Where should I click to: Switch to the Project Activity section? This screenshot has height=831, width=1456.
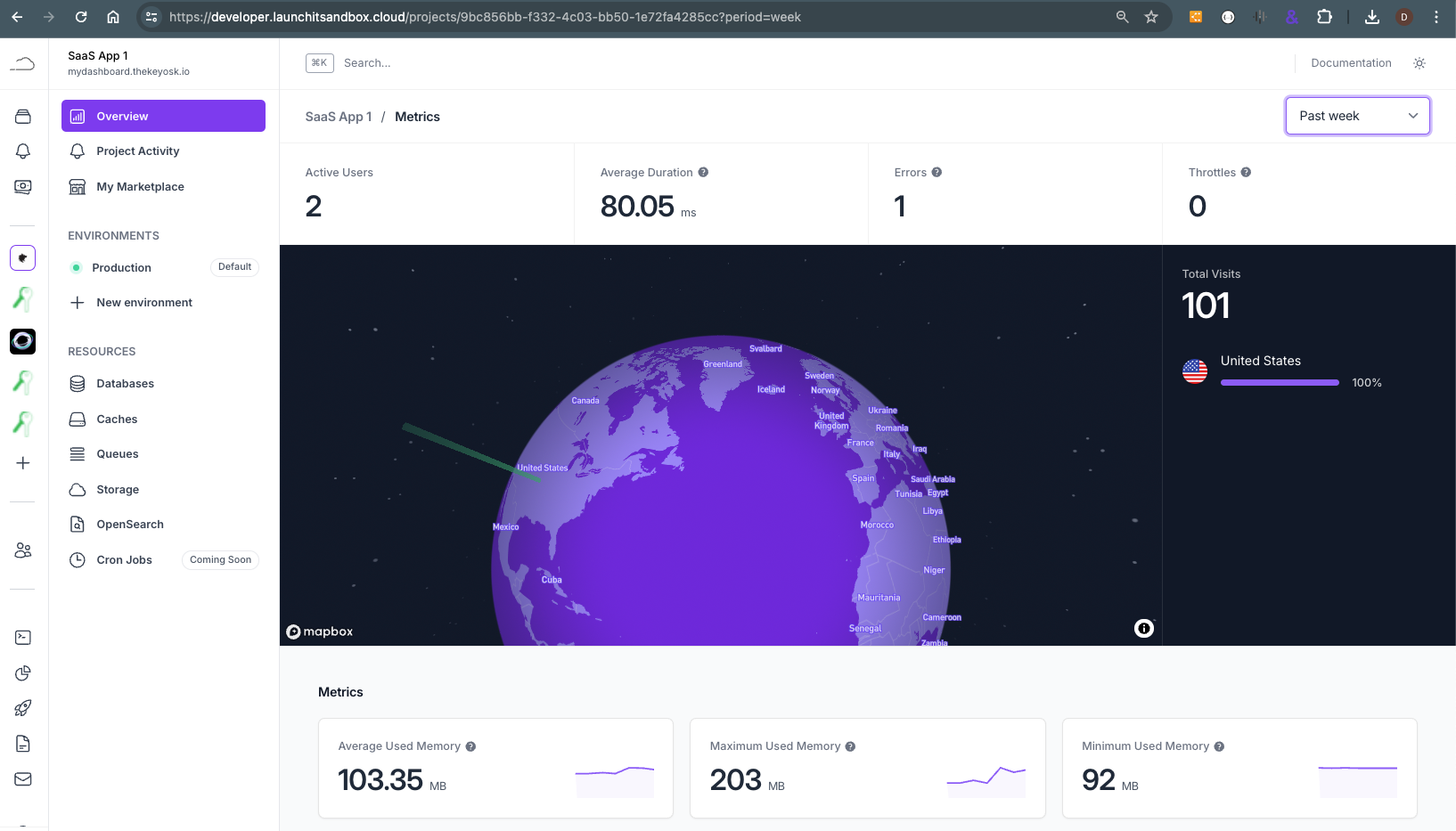[x=137, y=151]
